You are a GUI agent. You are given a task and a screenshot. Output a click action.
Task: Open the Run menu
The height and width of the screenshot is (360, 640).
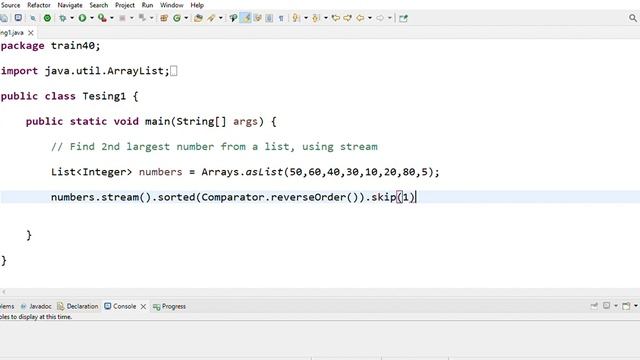coord(147,5)
